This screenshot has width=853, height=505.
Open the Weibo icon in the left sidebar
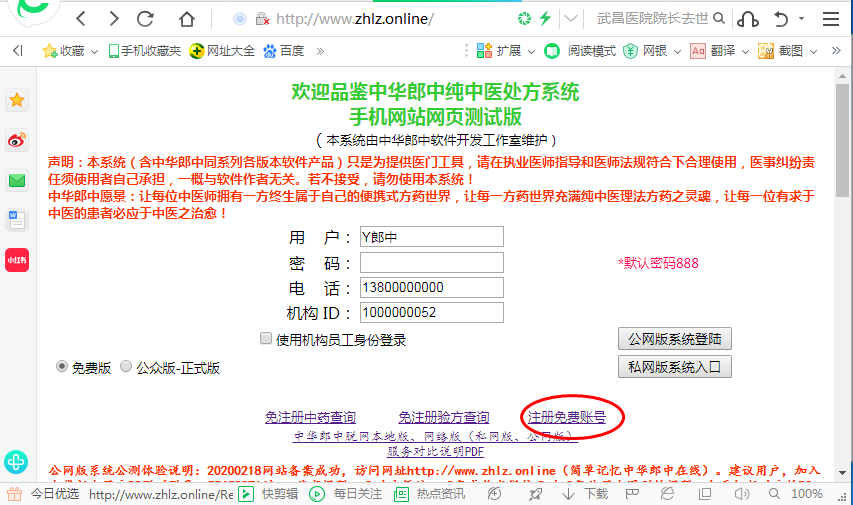tap(17, 141)
